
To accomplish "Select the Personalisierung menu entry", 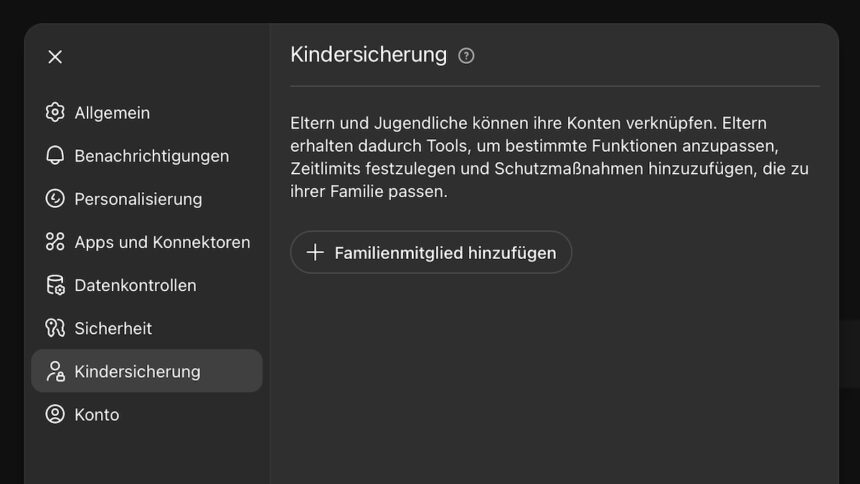I will [x=138, y=199].
